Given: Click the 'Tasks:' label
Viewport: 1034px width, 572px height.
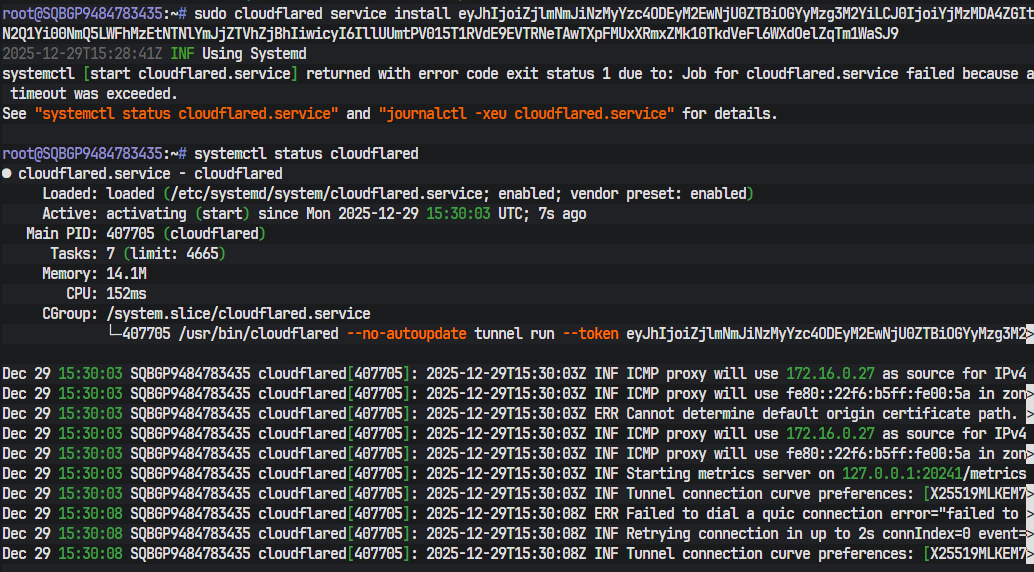Looking at the screenshot, I should (75, 253).
